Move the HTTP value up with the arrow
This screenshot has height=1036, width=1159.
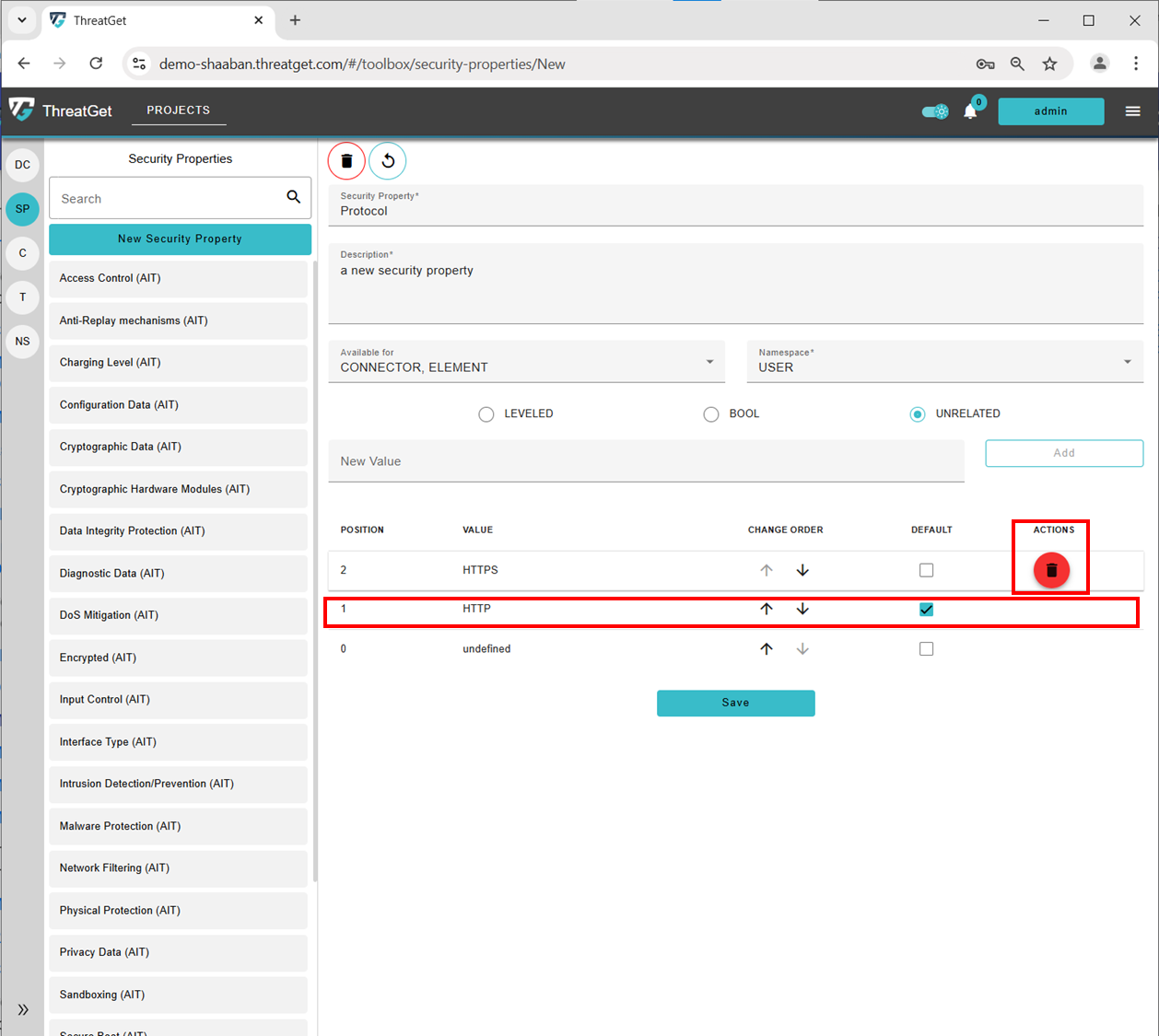click(x=766, y=609)
